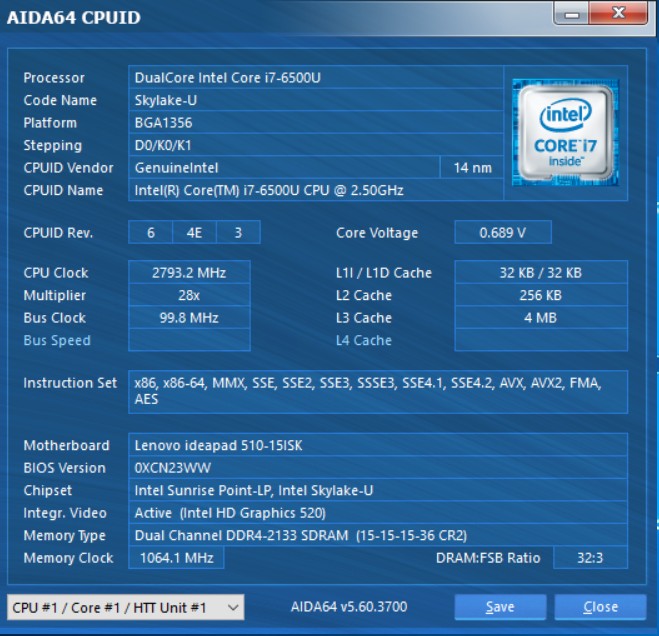Select the Multiplier 28x field

click(x=189, y=296)
